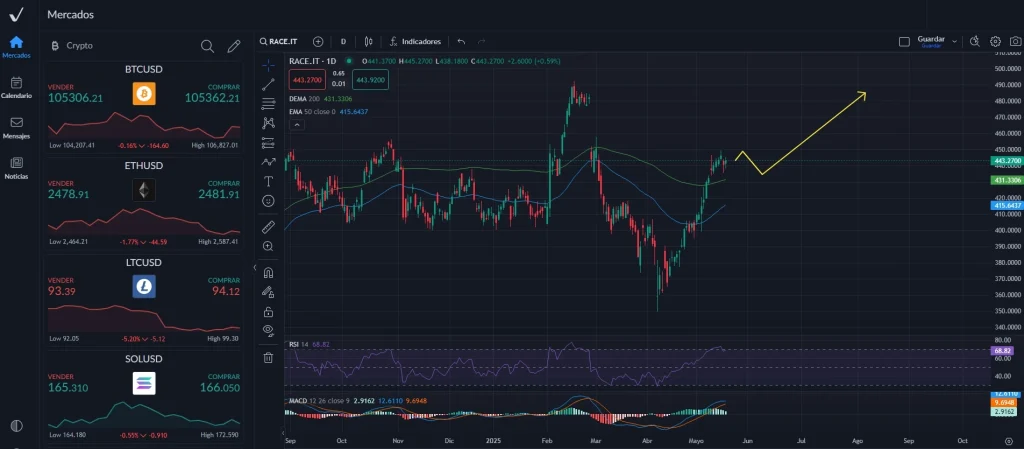Select the MACD 12 26 close 9 legend

pos(357,400)
